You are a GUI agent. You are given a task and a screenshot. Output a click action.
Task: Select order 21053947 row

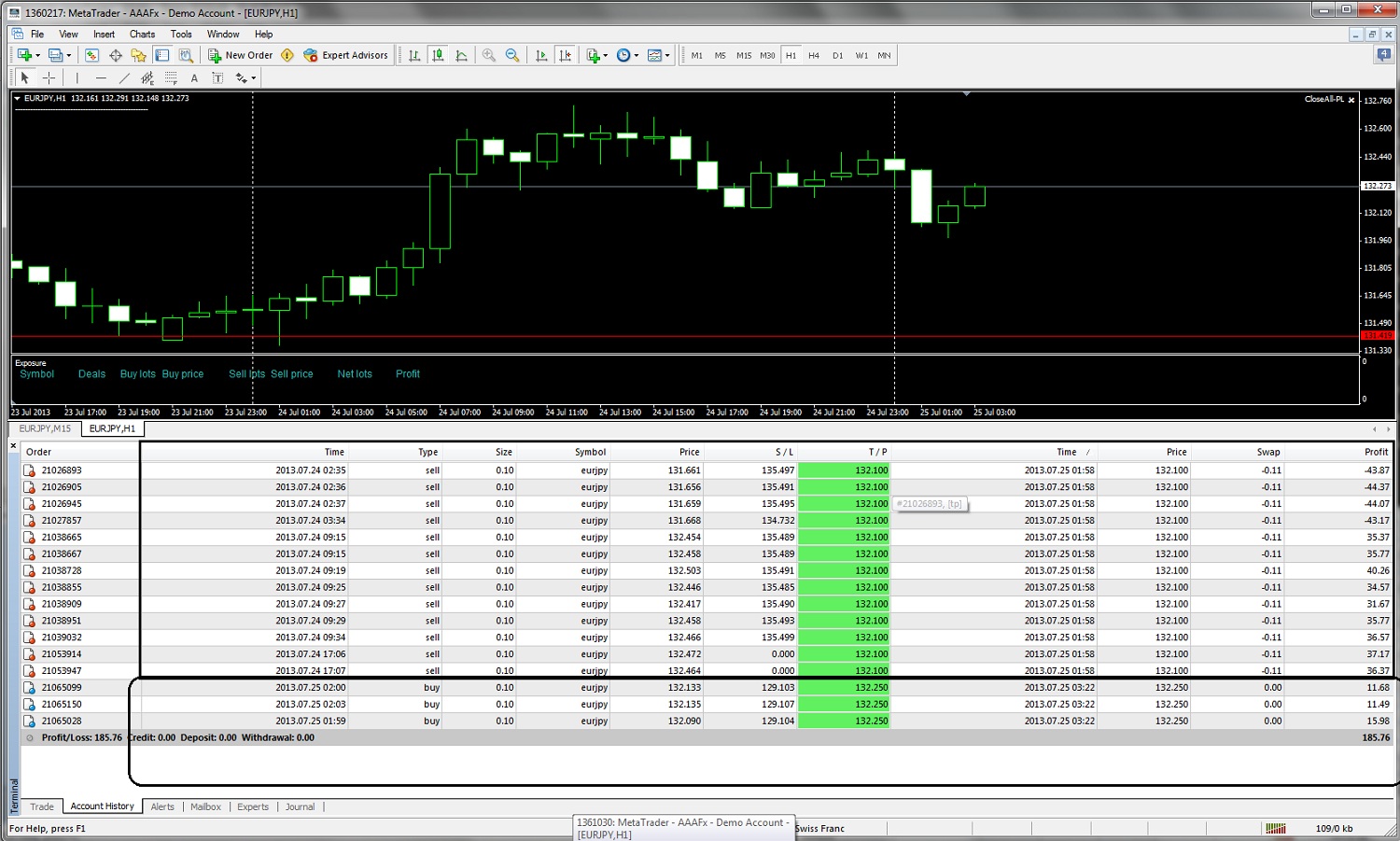pos(707,671)
